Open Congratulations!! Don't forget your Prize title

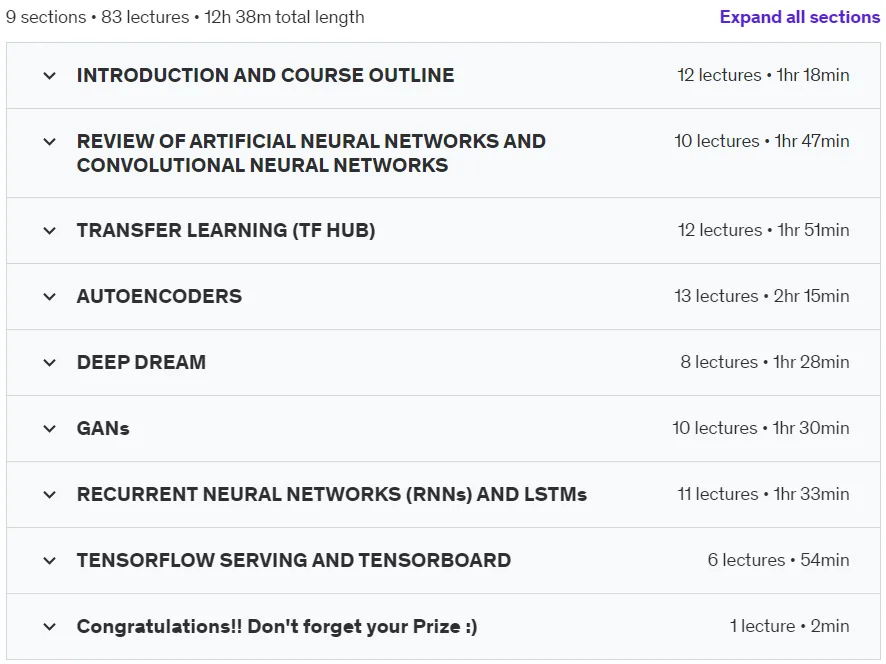(x=277, y=627)
